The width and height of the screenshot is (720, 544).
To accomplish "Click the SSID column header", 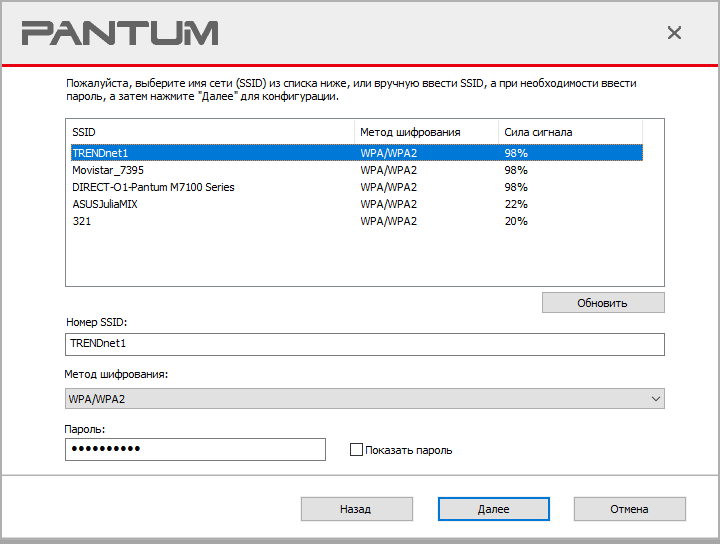I will click(x=211, y=132).
